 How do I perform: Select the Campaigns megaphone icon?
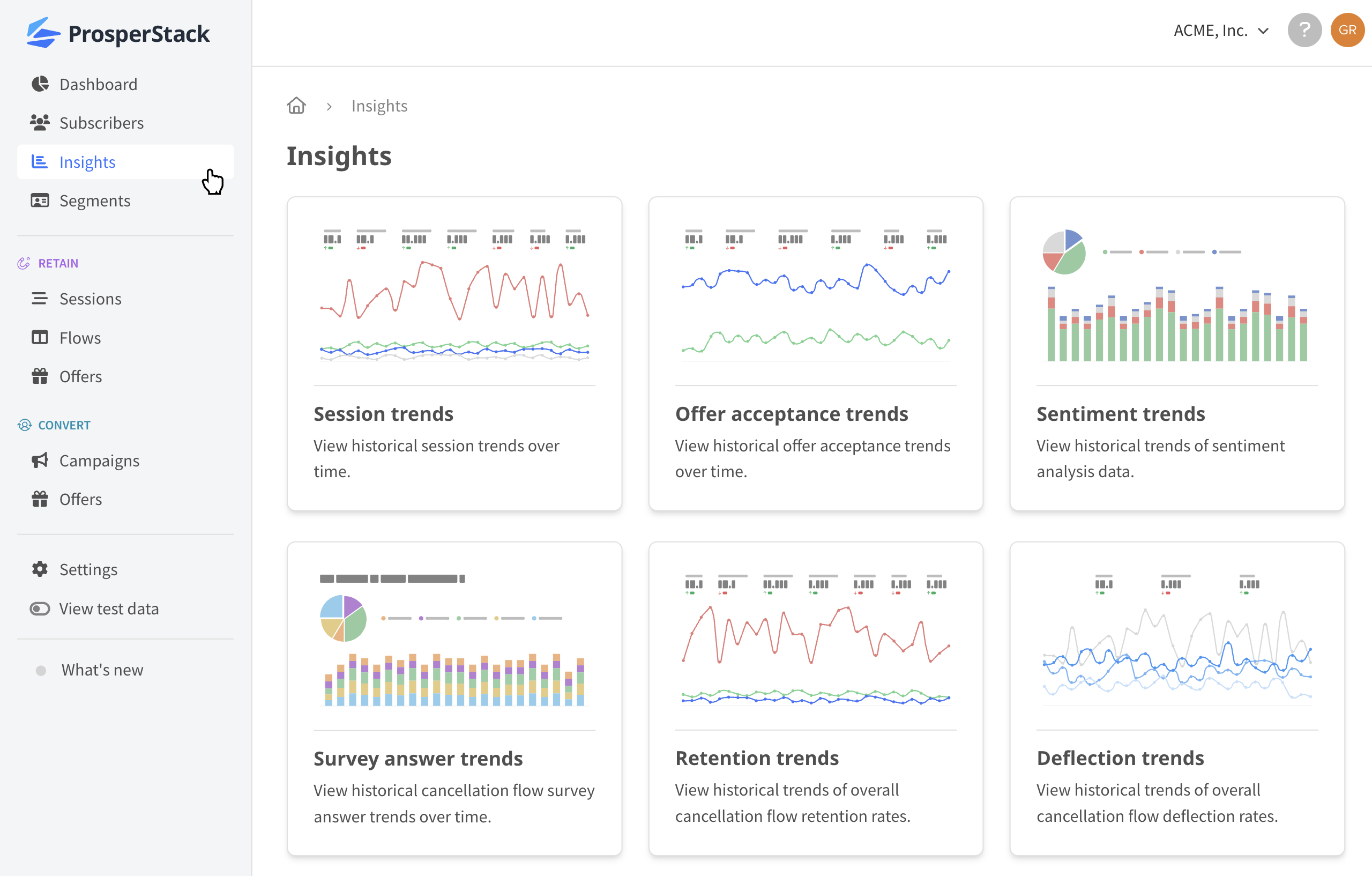pos(39,460)
